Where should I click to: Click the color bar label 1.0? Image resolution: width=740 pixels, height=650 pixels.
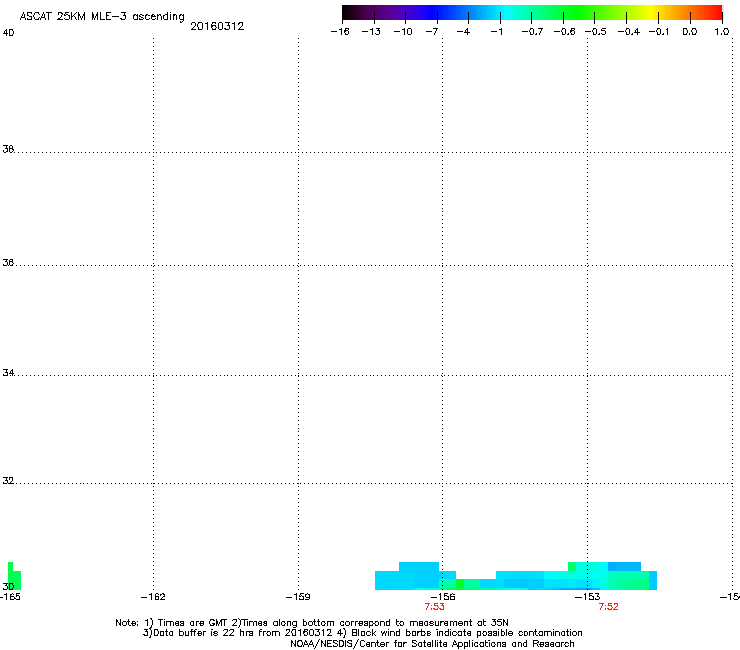(722, 32)
